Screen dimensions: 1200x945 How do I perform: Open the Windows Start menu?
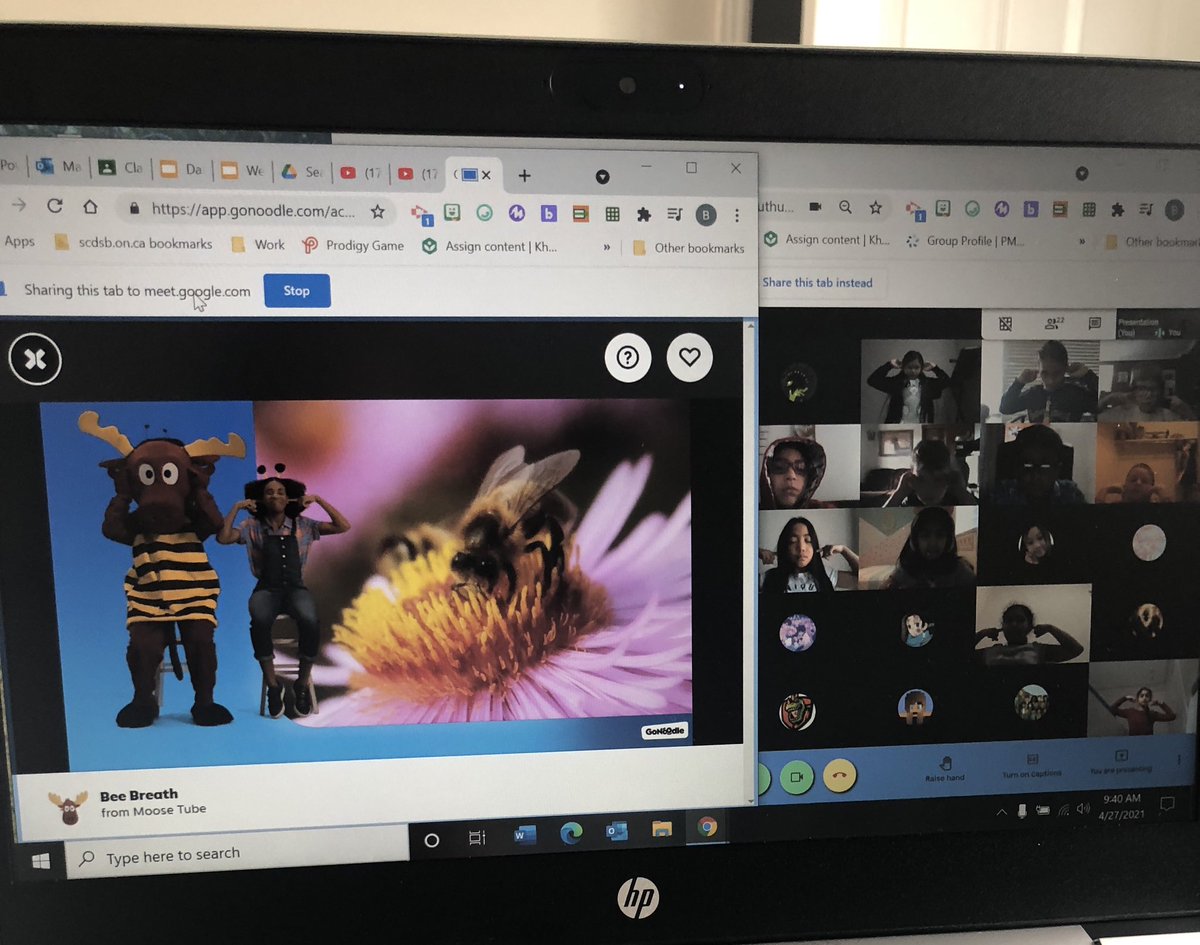(41, 861)
